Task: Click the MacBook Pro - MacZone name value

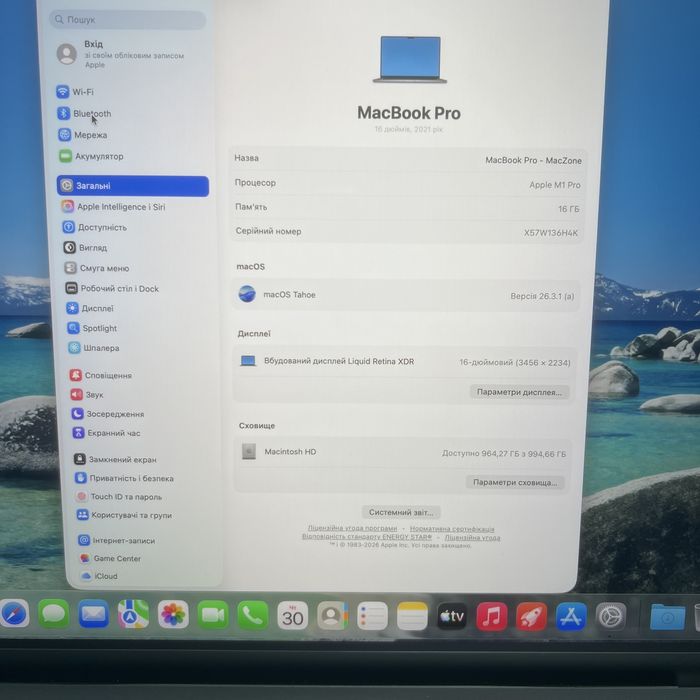Action: pos(533,160)
